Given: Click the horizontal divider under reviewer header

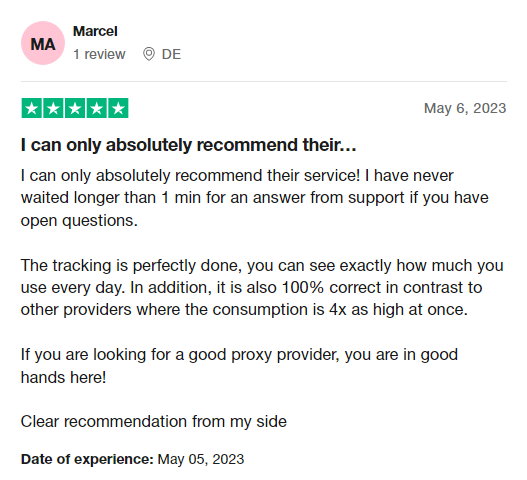Looking at the screenshot, I should (264, 81).
